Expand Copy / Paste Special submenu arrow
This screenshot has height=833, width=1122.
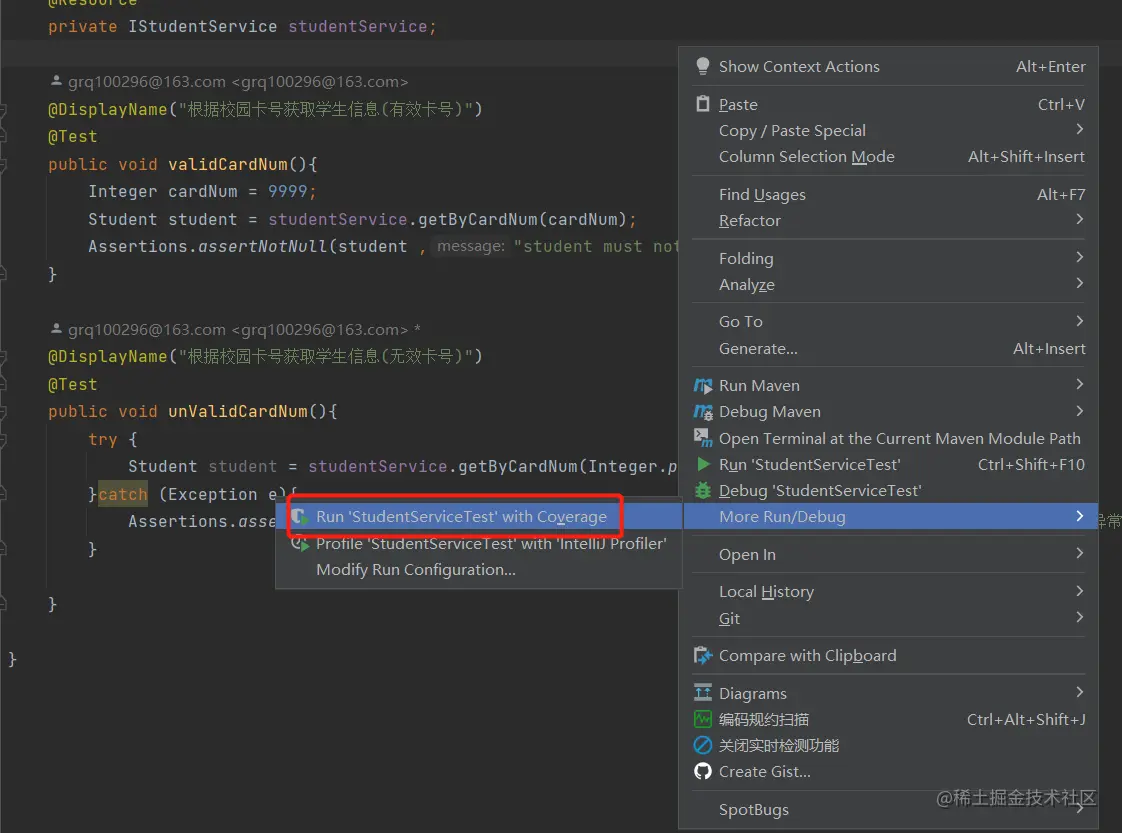pyautogui.click(x=1079, y=130)
